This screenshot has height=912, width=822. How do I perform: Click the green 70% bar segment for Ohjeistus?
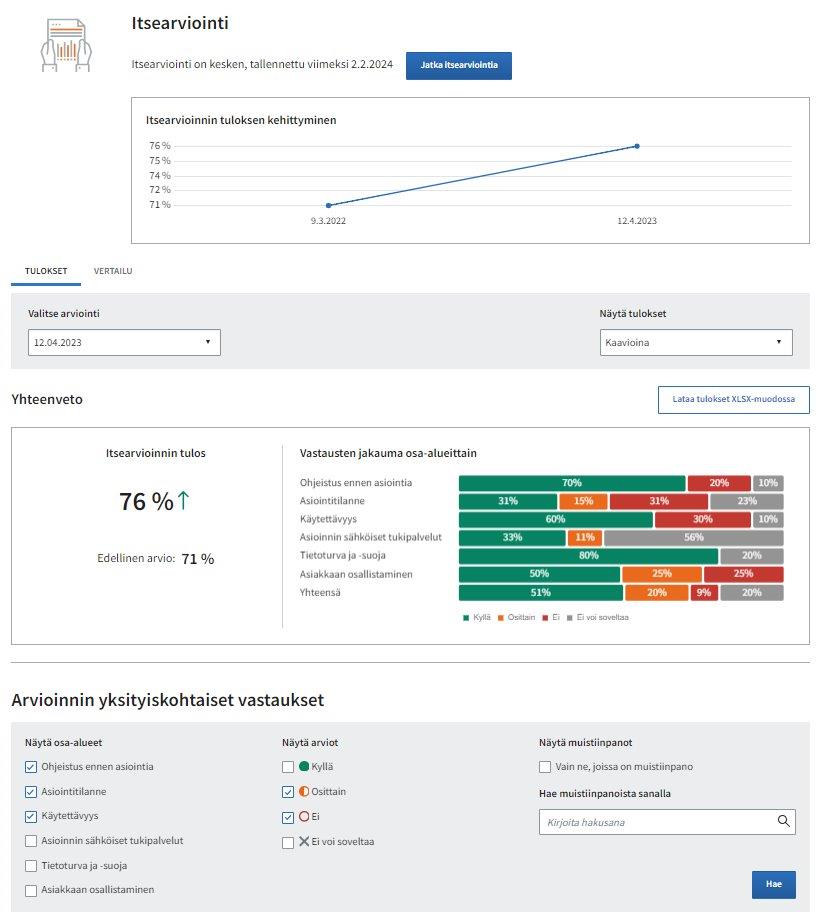point(571,483)
